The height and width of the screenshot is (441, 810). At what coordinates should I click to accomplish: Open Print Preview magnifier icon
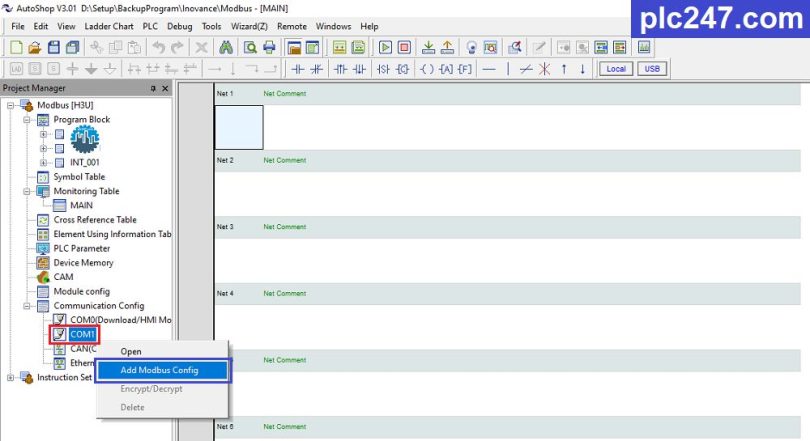click(x=250, y=48)
